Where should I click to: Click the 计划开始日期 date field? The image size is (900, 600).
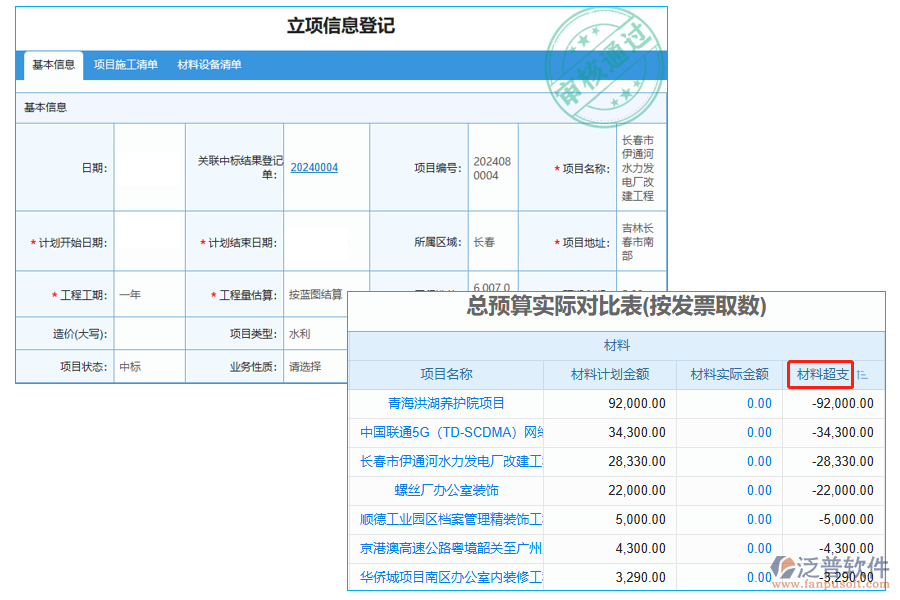click(x=149, y=243)
